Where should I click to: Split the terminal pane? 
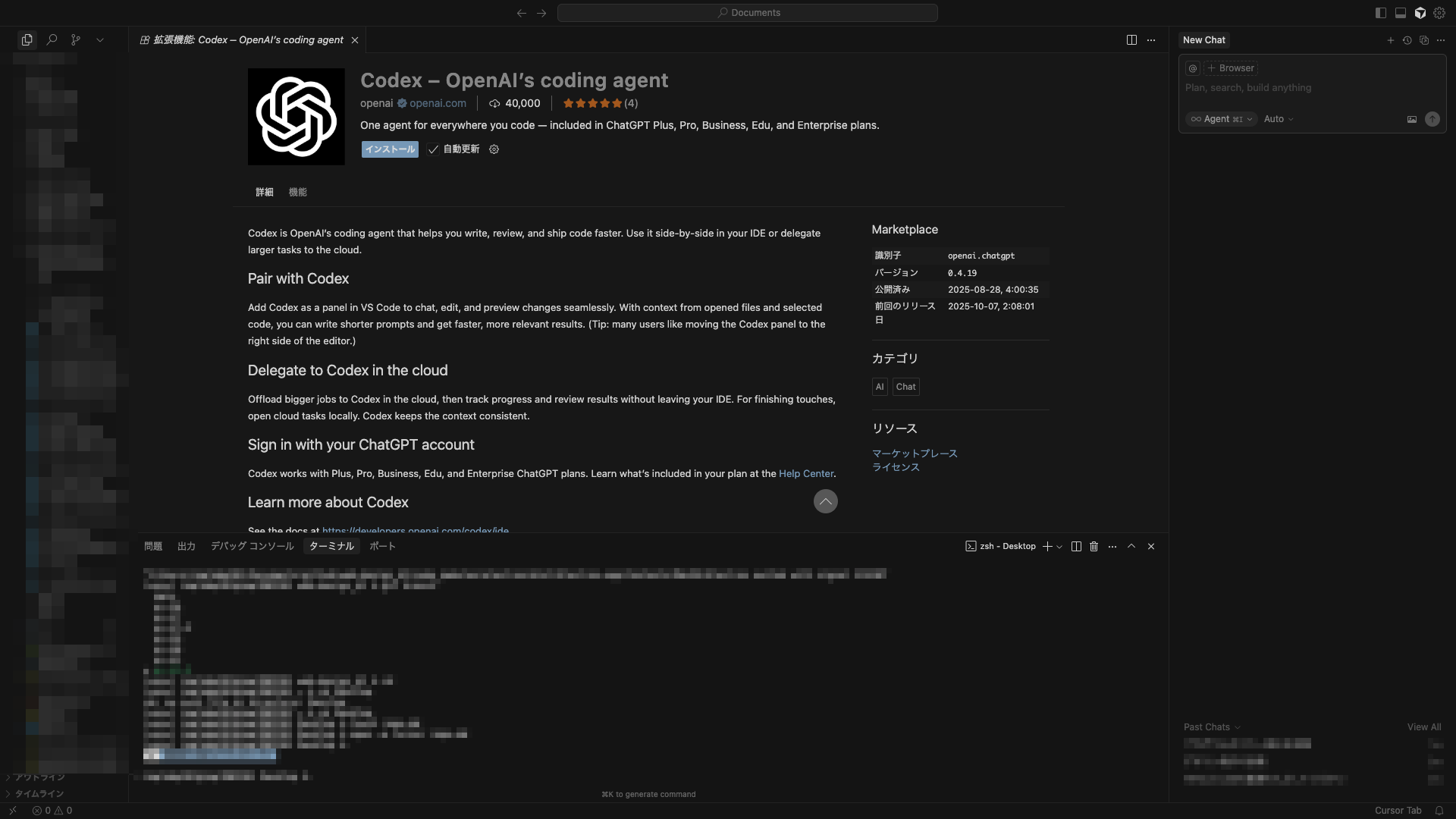click(x=1076, y=546)
